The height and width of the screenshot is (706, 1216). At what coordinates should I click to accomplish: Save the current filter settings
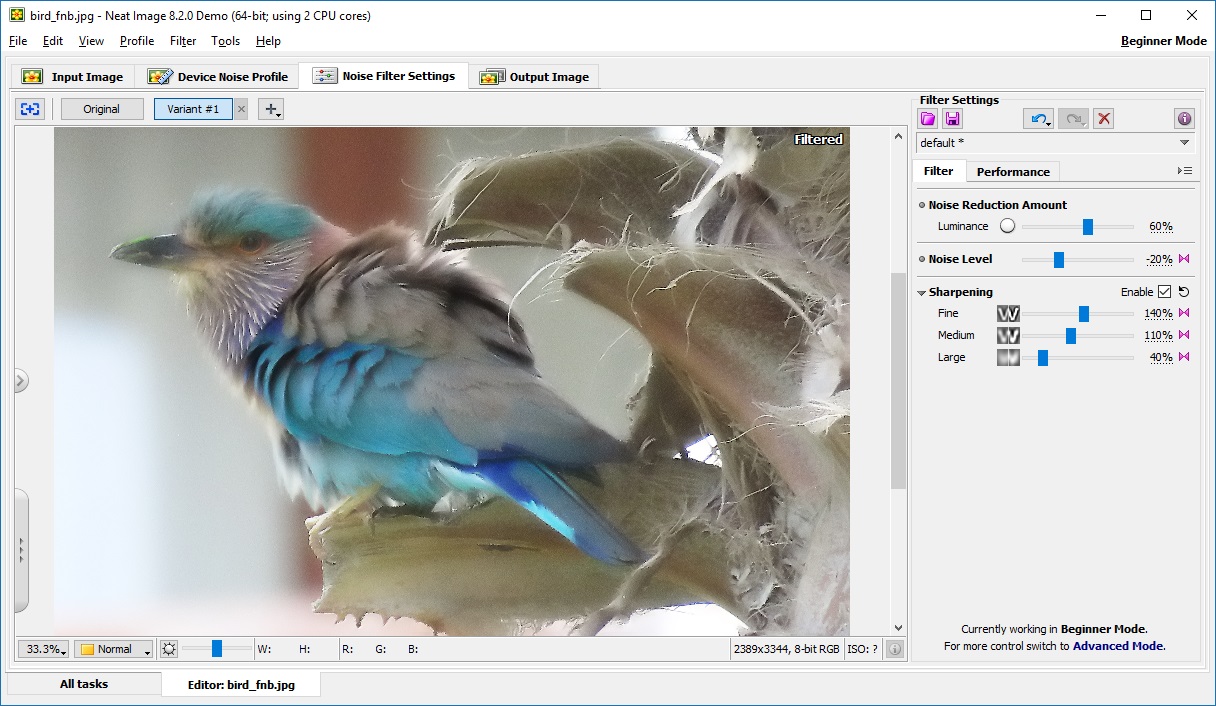pyautogui.click(x=951, y=118)
